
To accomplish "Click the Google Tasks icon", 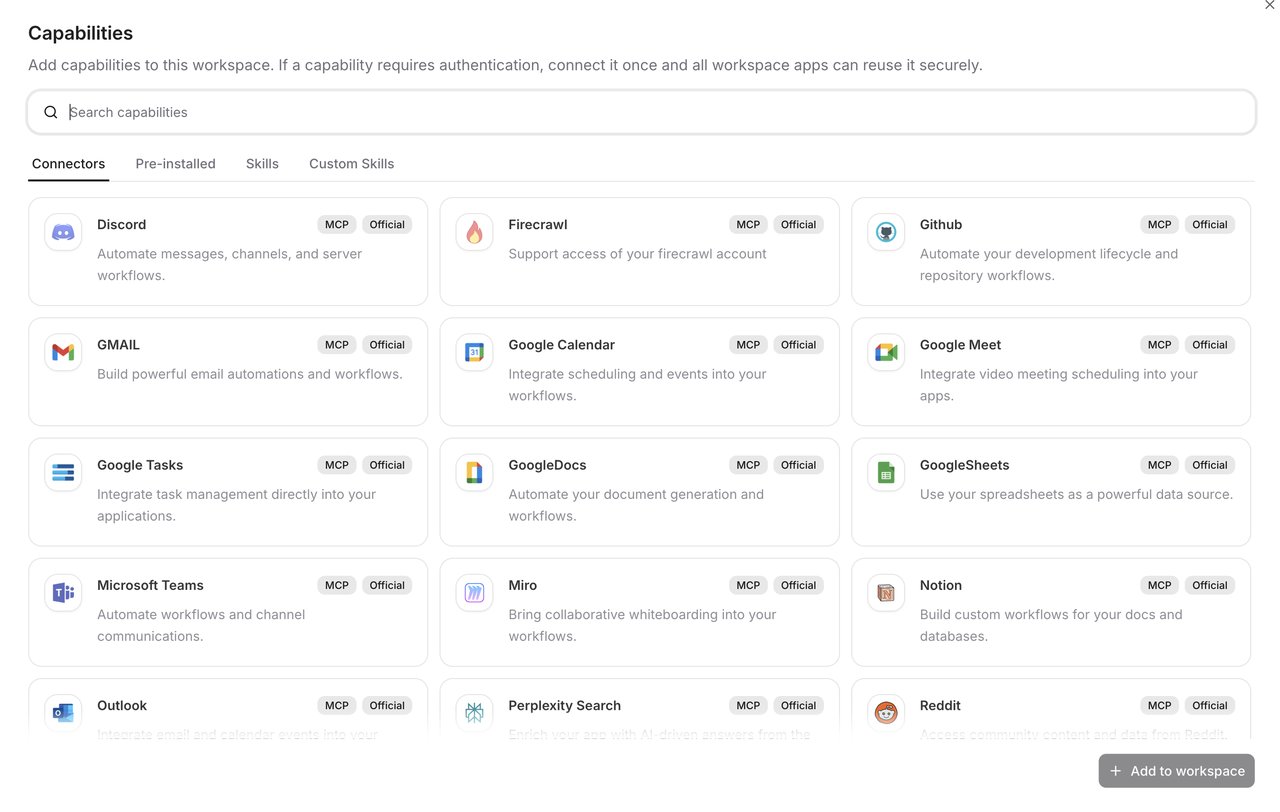I will pos(63,472).
